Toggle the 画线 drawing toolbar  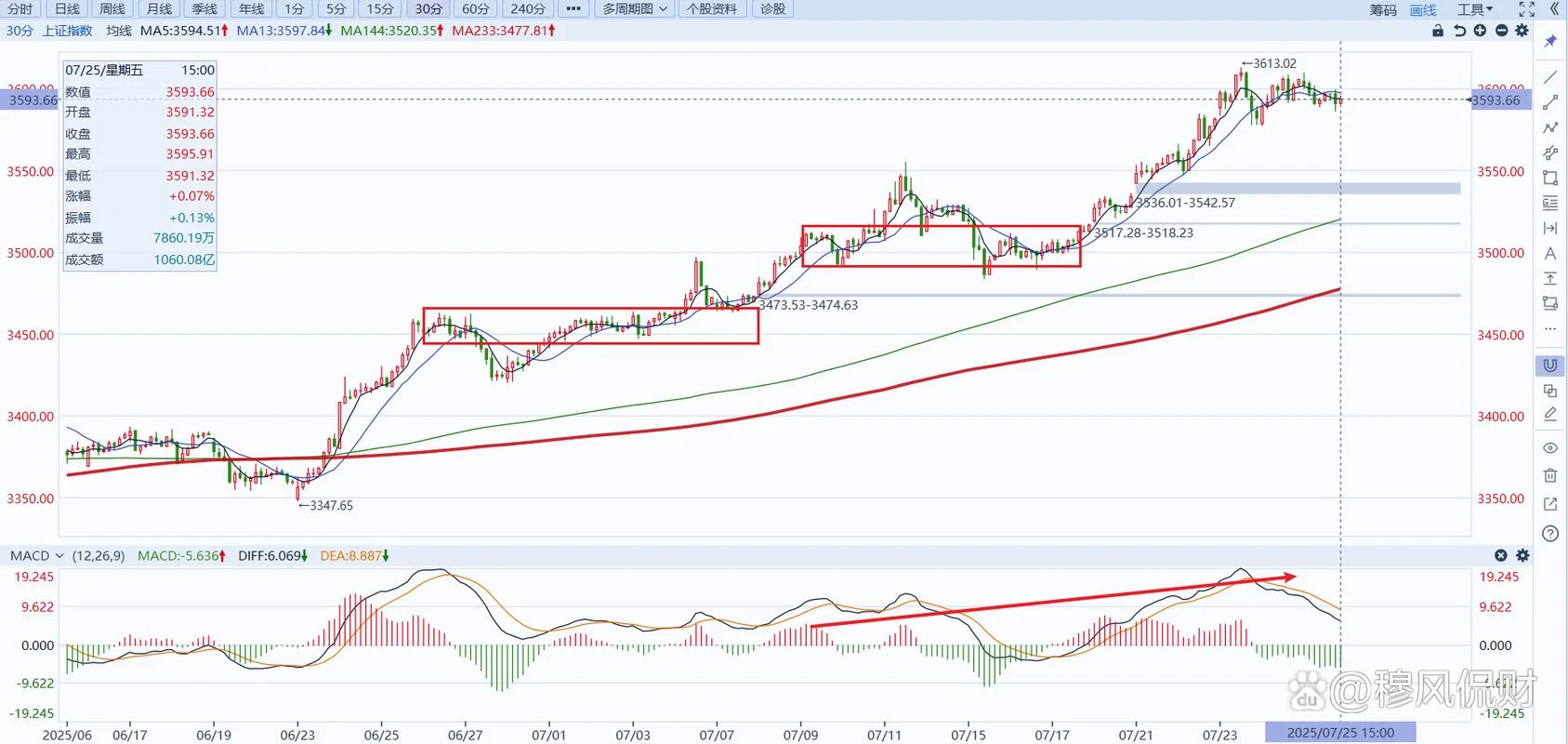point(1423,9)
